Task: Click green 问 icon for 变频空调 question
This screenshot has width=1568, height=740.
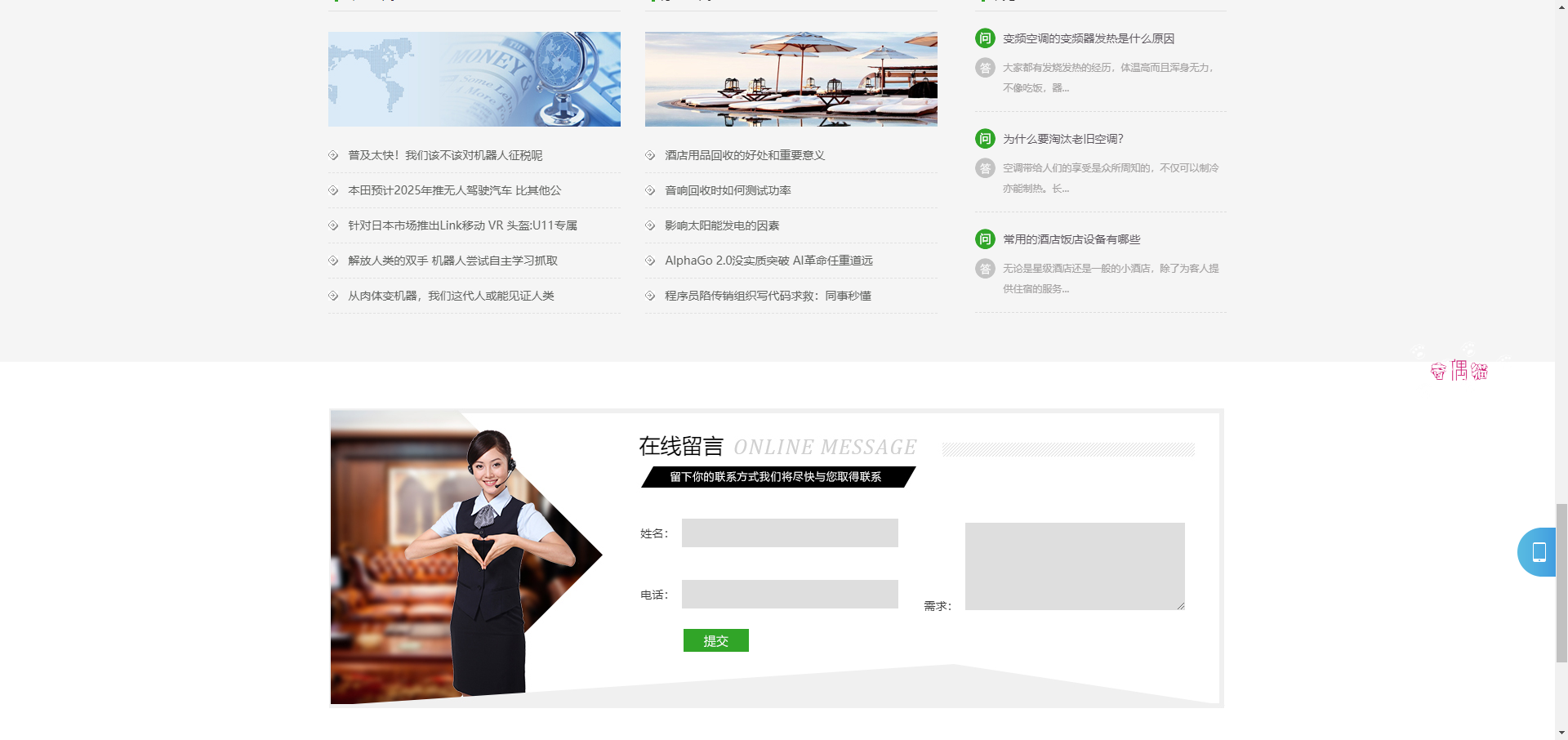Action: pyautogui.click(x=985, y=38)
